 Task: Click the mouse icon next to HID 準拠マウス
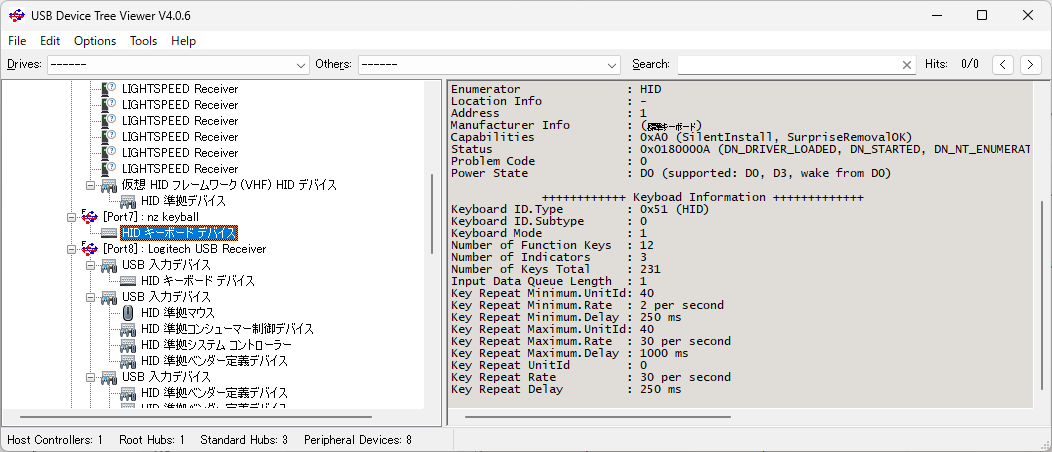point(128,313)
